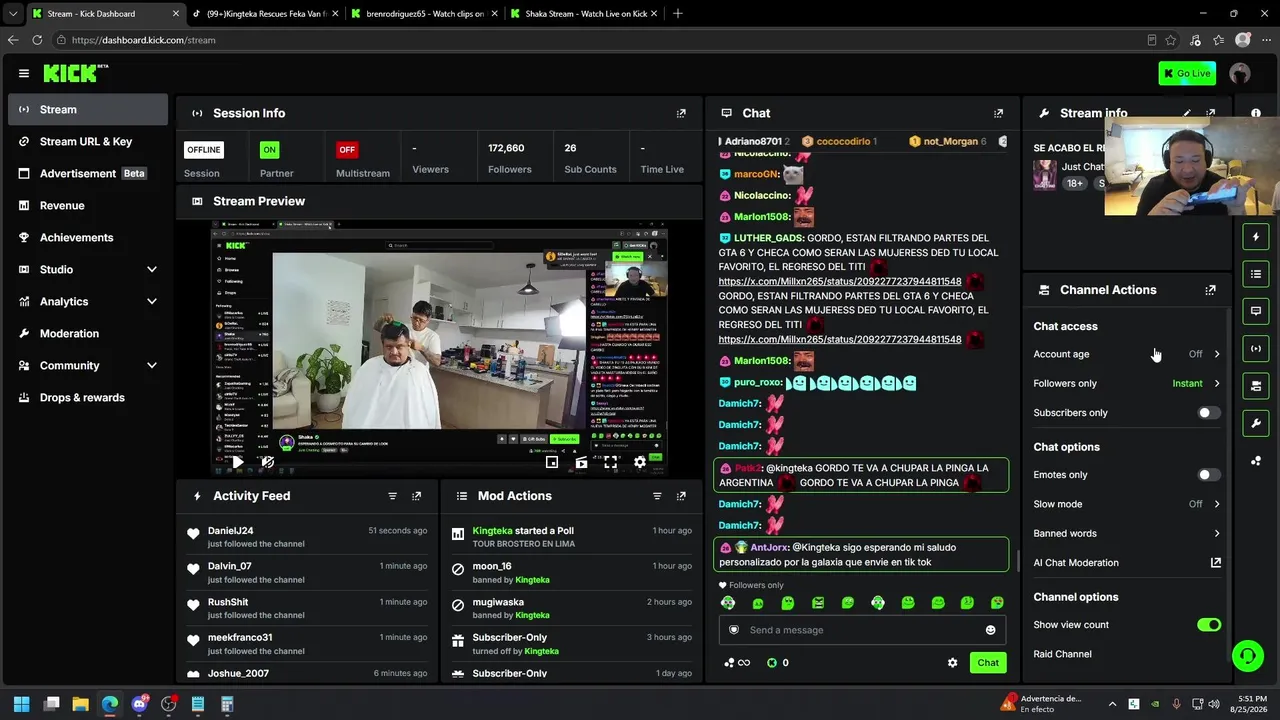This screenshot has height=720, width=1280.
Task: Open the green support chat bubble
Action: pyautogui.click(x=1247, y=656)
